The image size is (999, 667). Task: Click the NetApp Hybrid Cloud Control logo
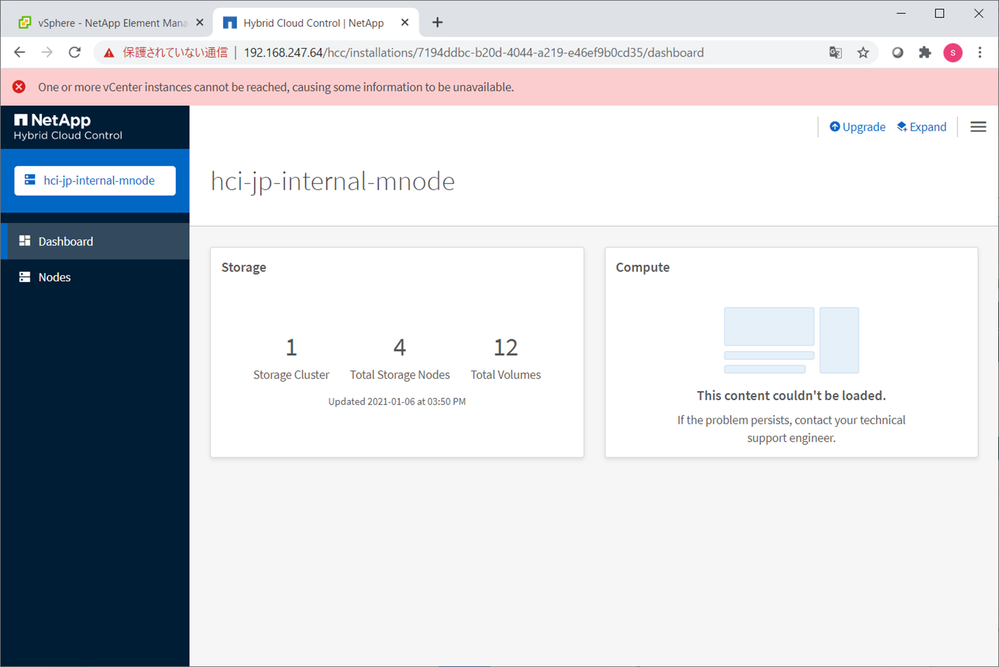(x=68, y=127)
